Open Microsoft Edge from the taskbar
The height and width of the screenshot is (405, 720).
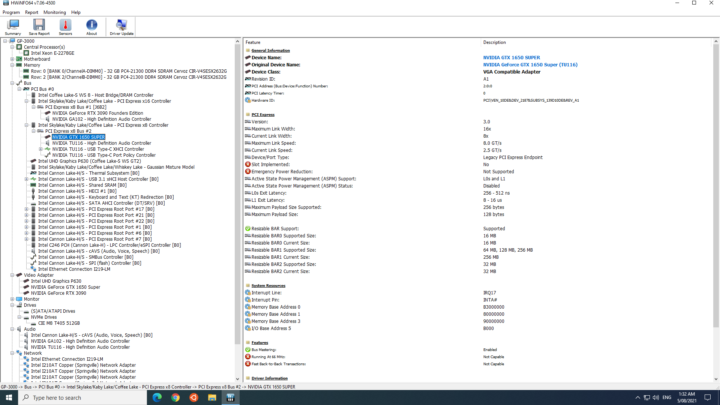click(x=157, y=398)
